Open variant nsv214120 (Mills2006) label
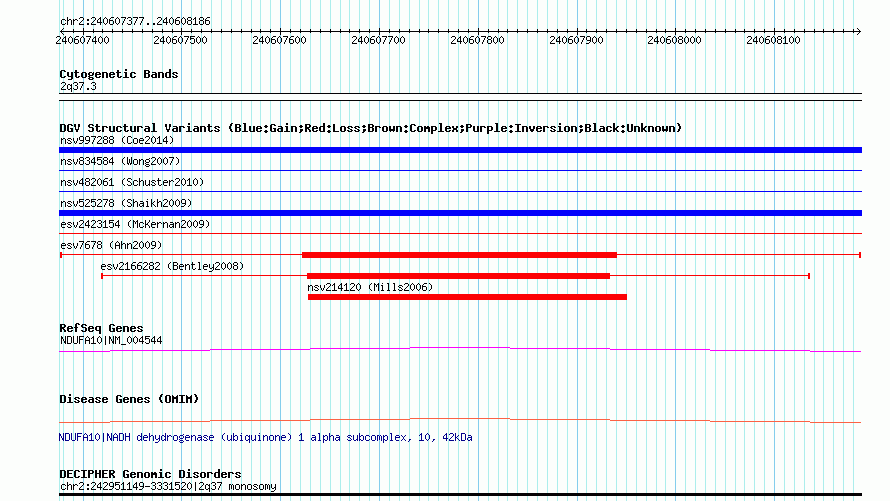 (370, 287)
